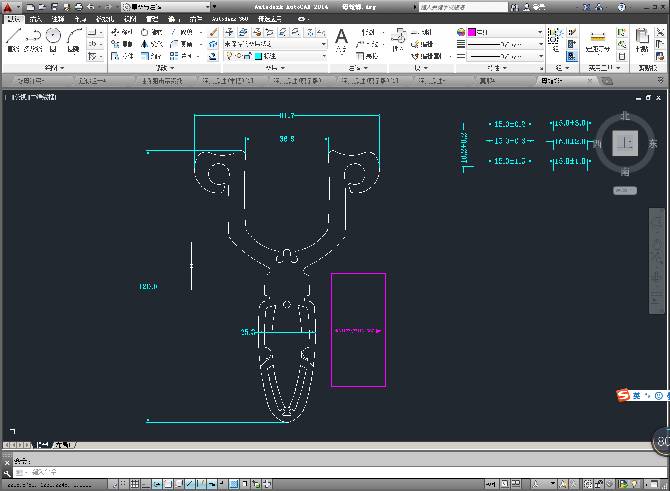The width and height of the screenshot is (670, 491).
Task: Click the Offset tool icon
Action: click(212, 56)
